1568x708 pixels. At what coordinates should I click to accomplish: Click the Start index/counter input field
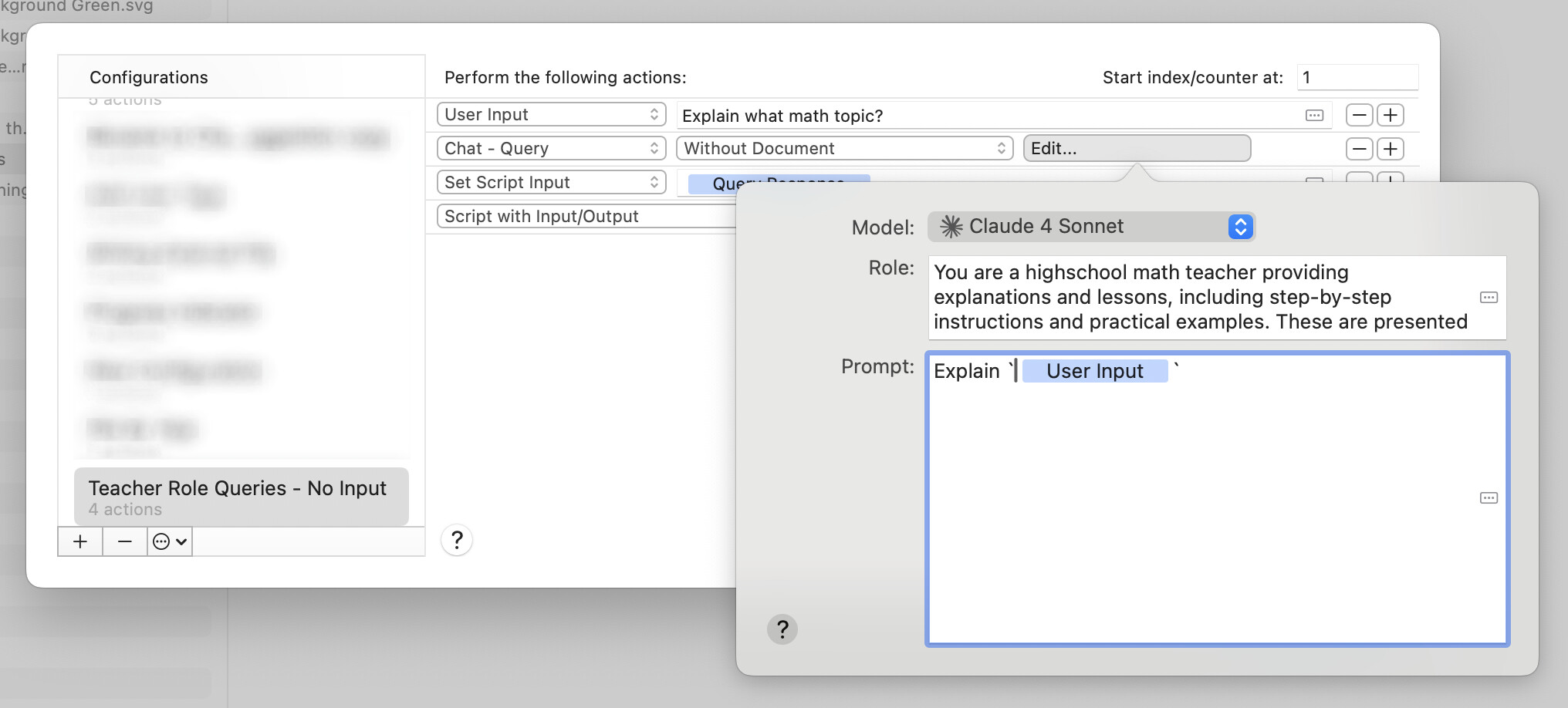1357,78
